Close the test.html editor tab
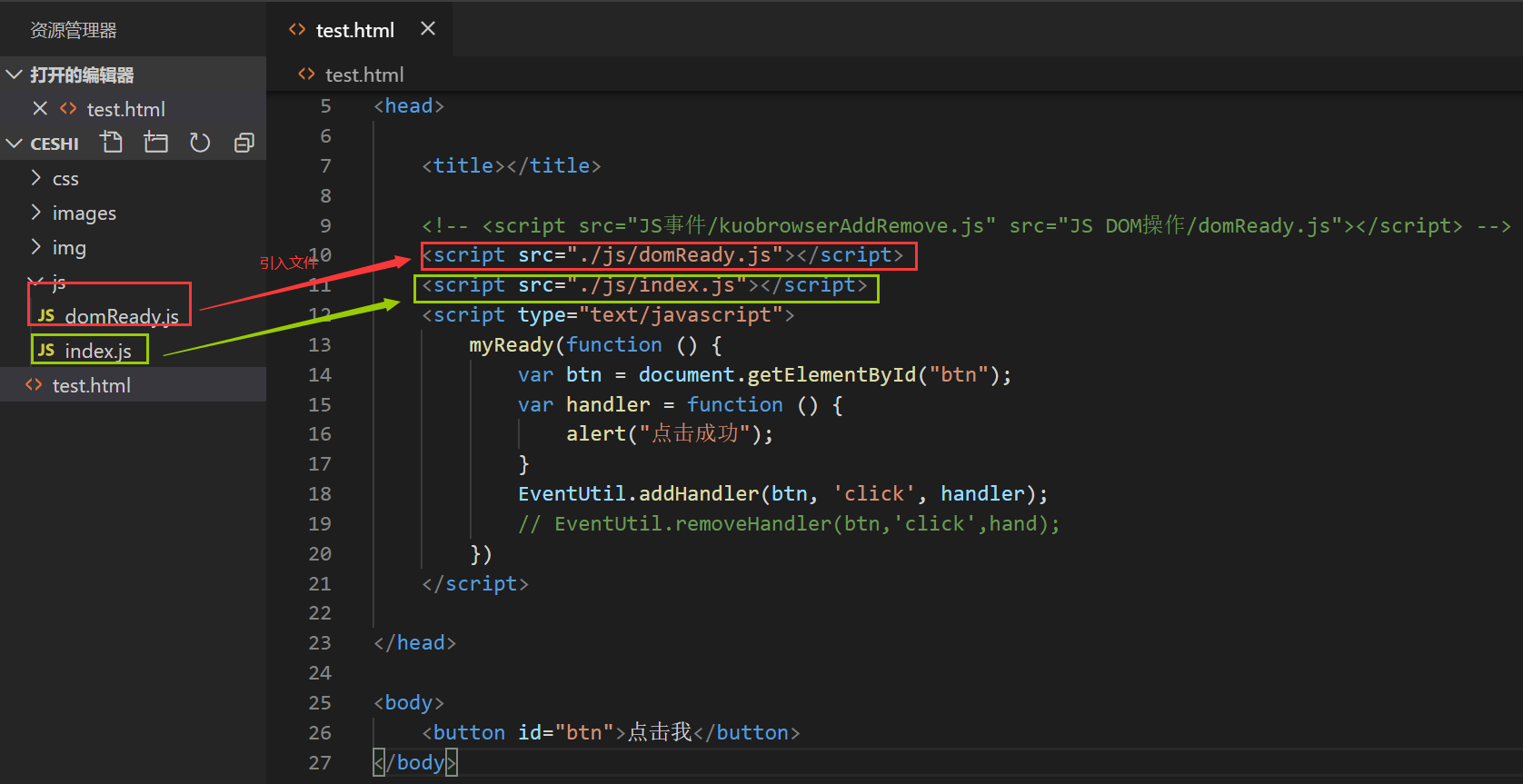 (x=428, y=29)
